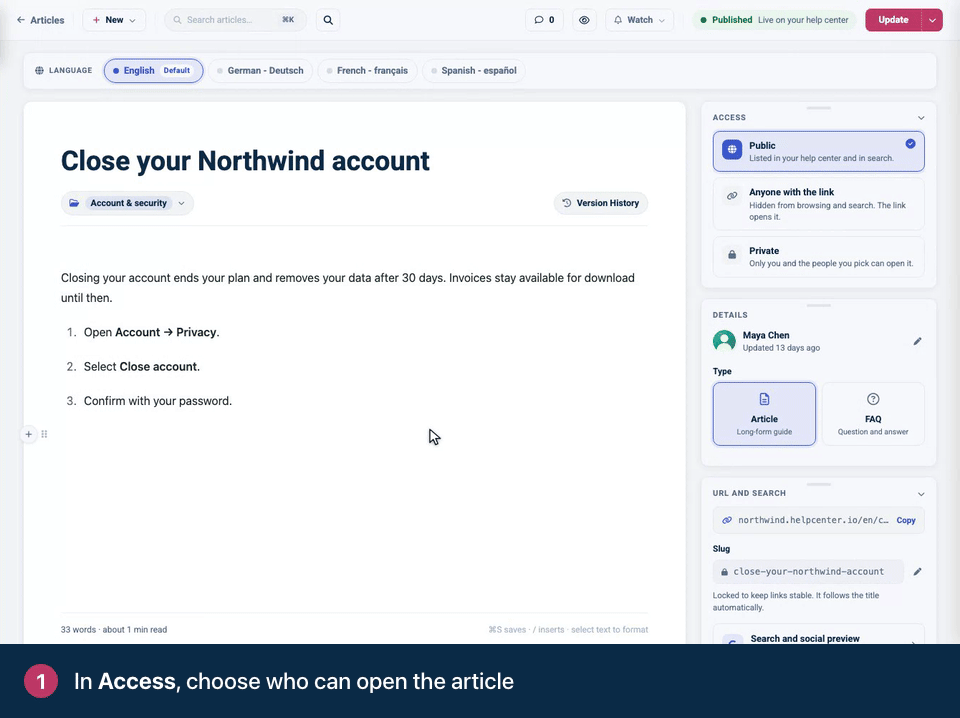Click the block drag handle icon

click(44, 434)
